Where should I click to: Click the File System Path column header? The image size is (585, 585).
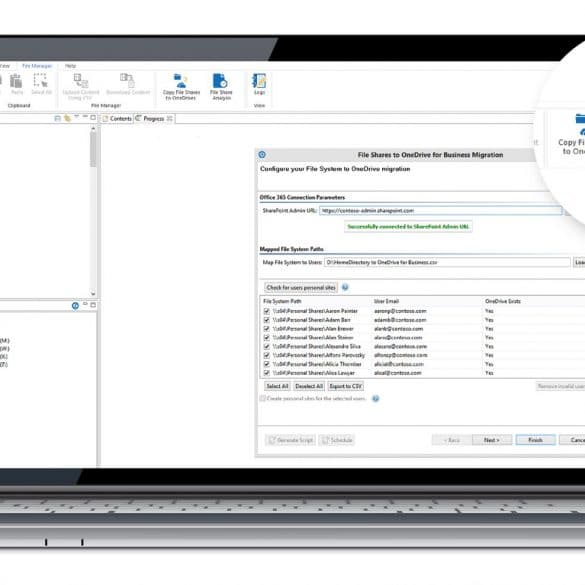(282, 301)
